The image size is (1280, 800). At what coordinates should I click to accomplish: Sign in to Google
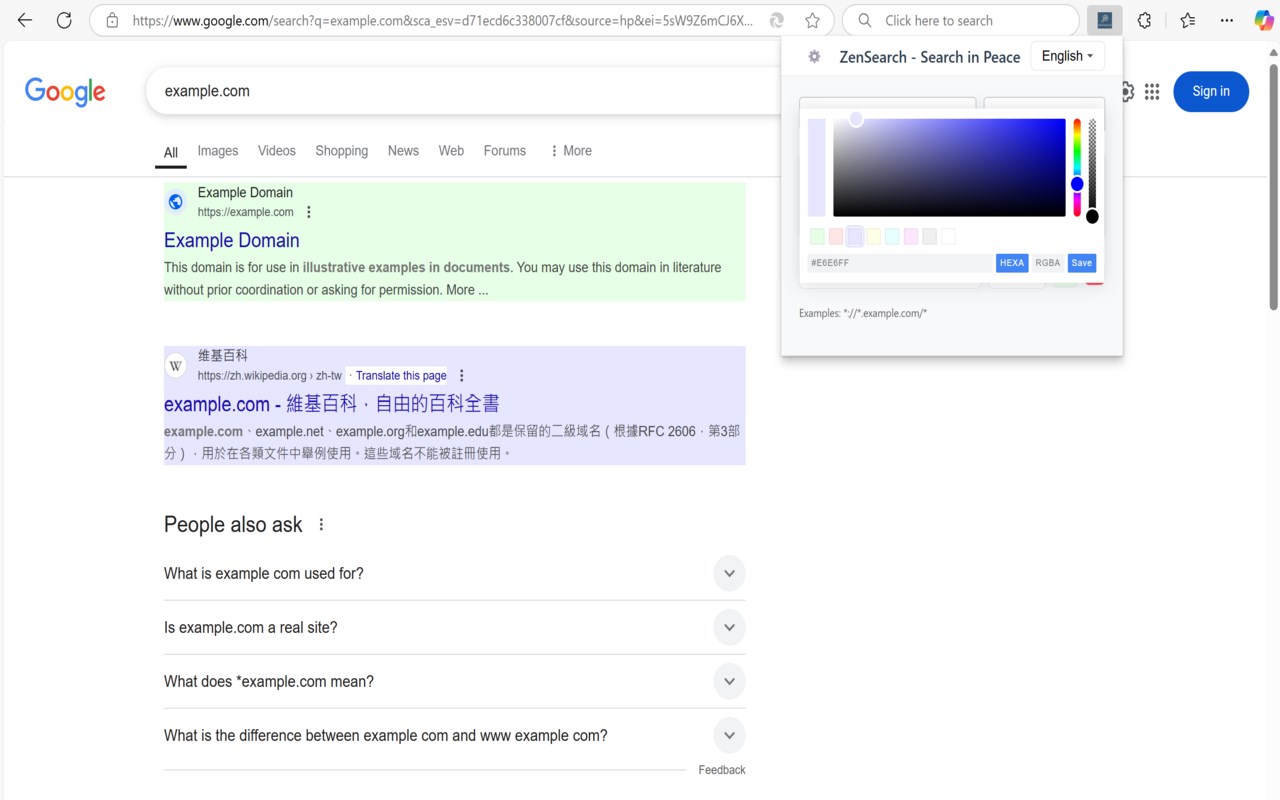pyautogui.click(x=1211, y=91)
